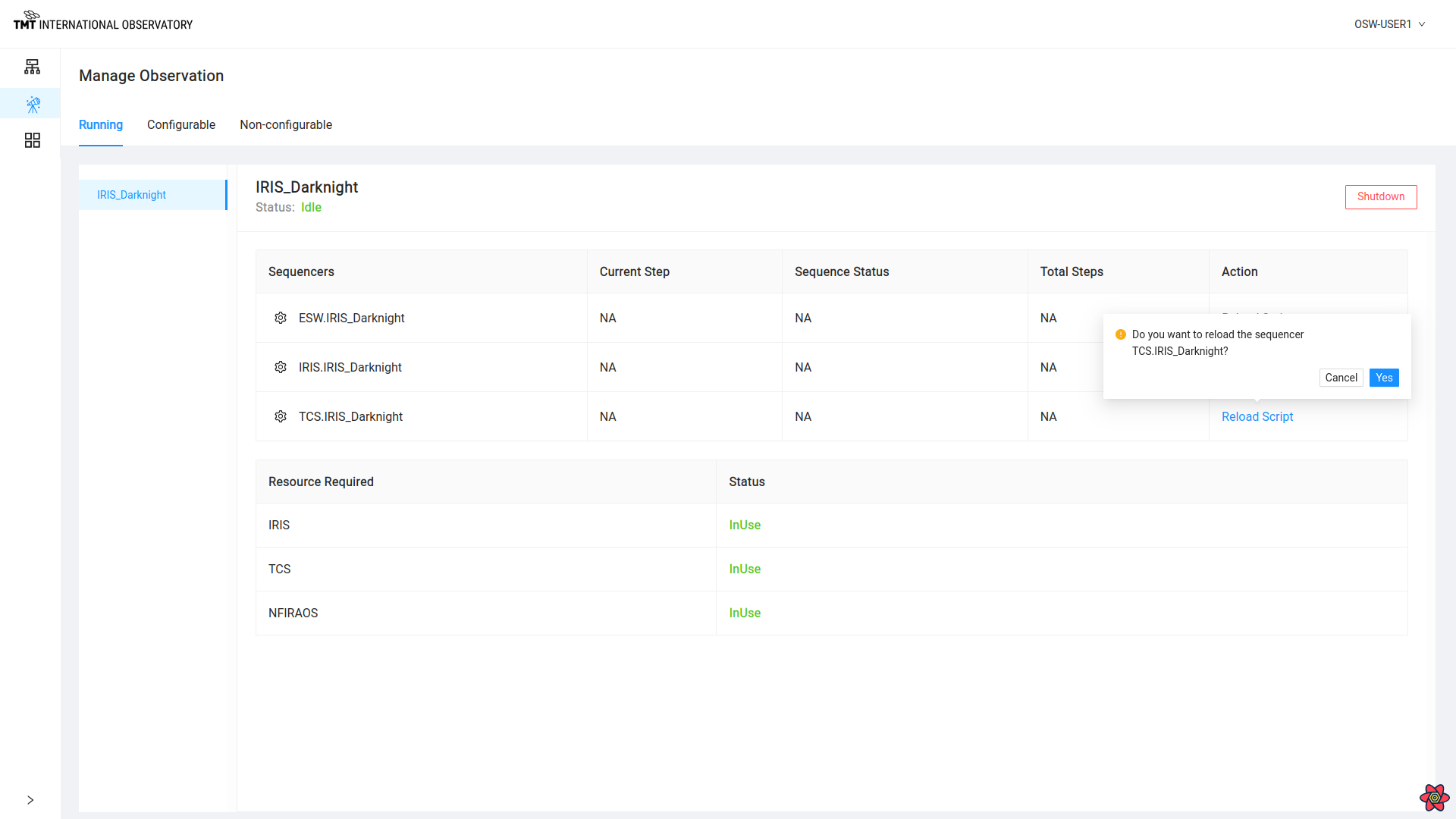Click InUse status for IRIS resource

click(x=745, y=525)
